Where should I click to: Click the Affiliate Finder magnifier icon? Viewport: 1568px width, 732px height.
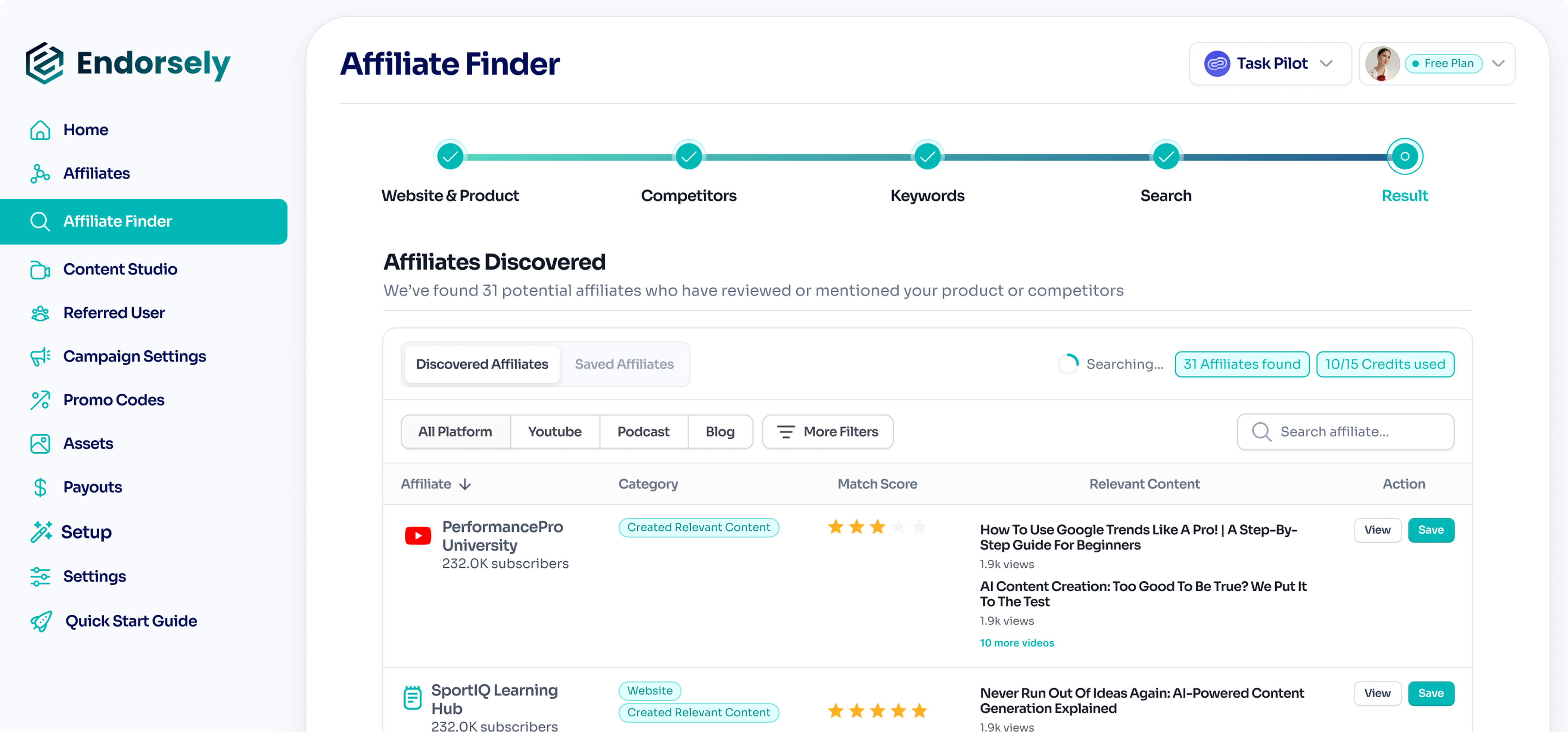click(40, 222)
